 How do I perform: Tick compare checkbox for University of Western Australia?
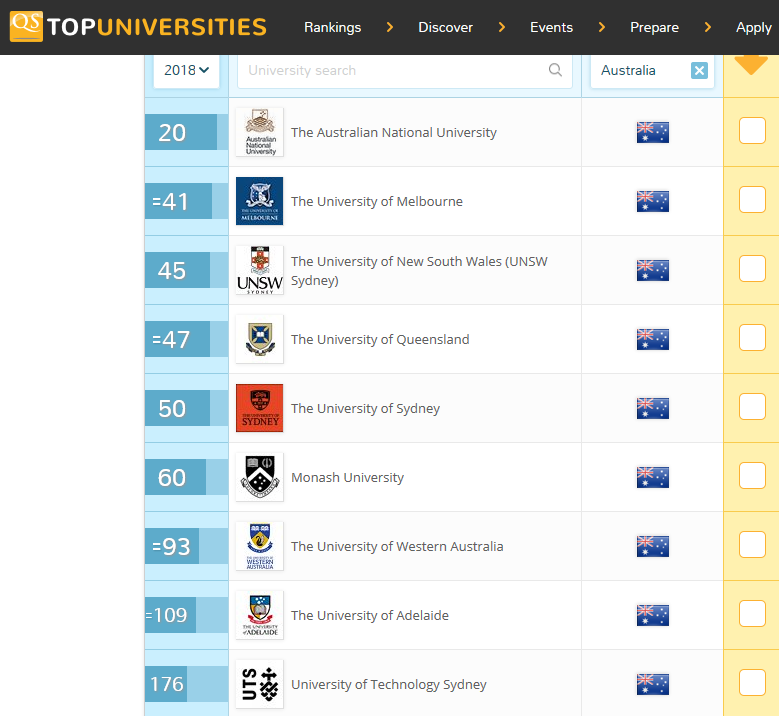pyautogui.click(x=752, y=545)
